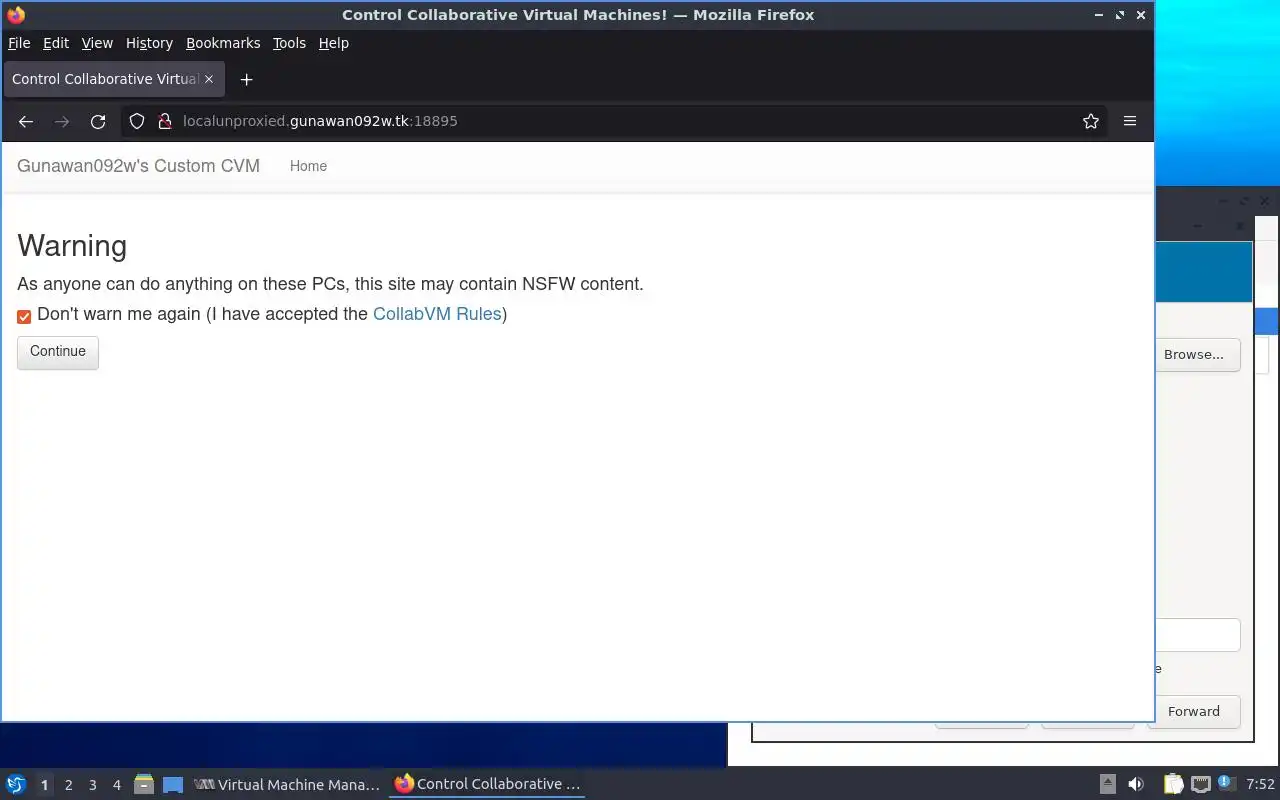Viewport: 1280px width, 800px height.
Task: Open the volume control in the tray
Action: (1136, 785)
